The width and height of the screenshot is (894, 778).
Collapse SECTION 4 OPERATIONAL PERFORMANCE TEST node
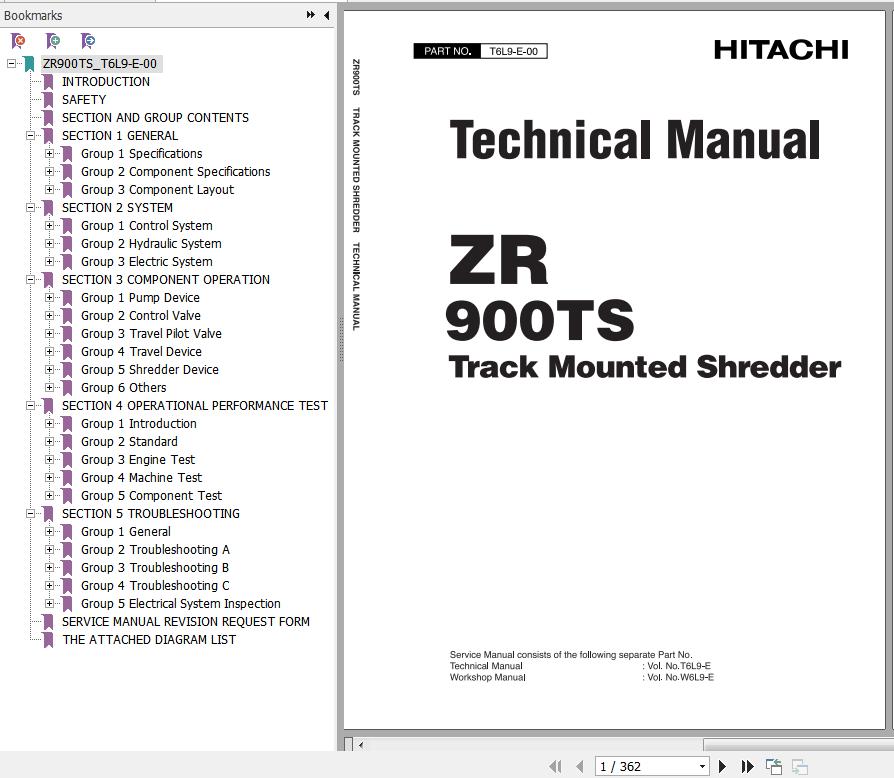pyautogui.click(x=30, y=405)
